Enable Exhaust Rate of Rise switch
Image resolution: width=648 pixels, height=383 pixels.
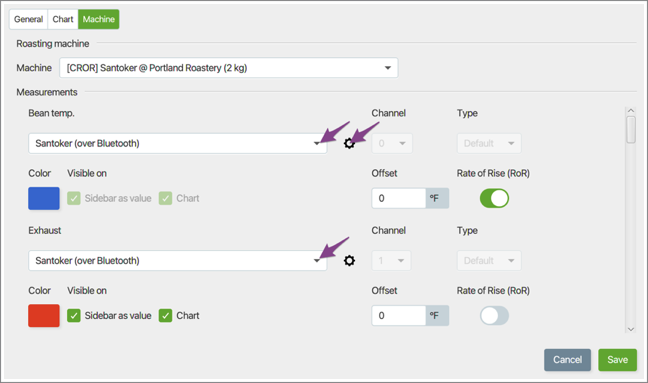(494, 316)
